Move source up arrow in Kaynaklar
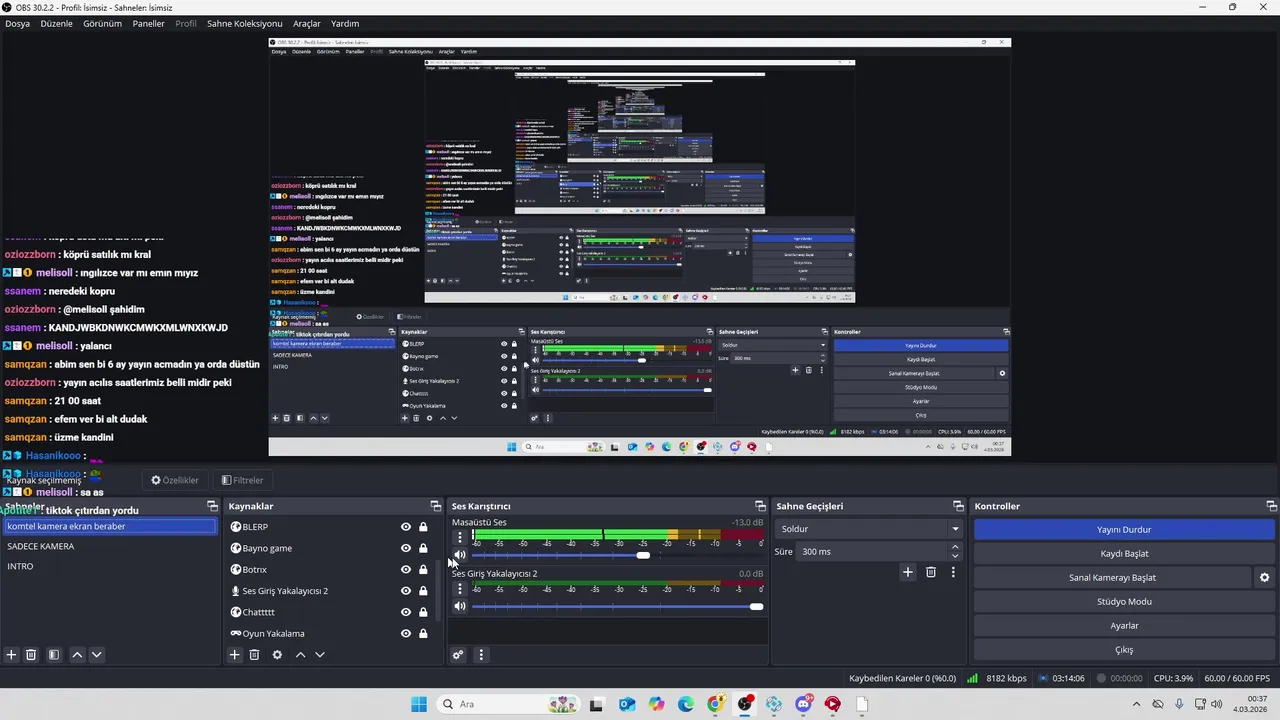Image resolution: width=1280 pixels, height=720 pixels. pyautogui.click(x=300, y=655)
